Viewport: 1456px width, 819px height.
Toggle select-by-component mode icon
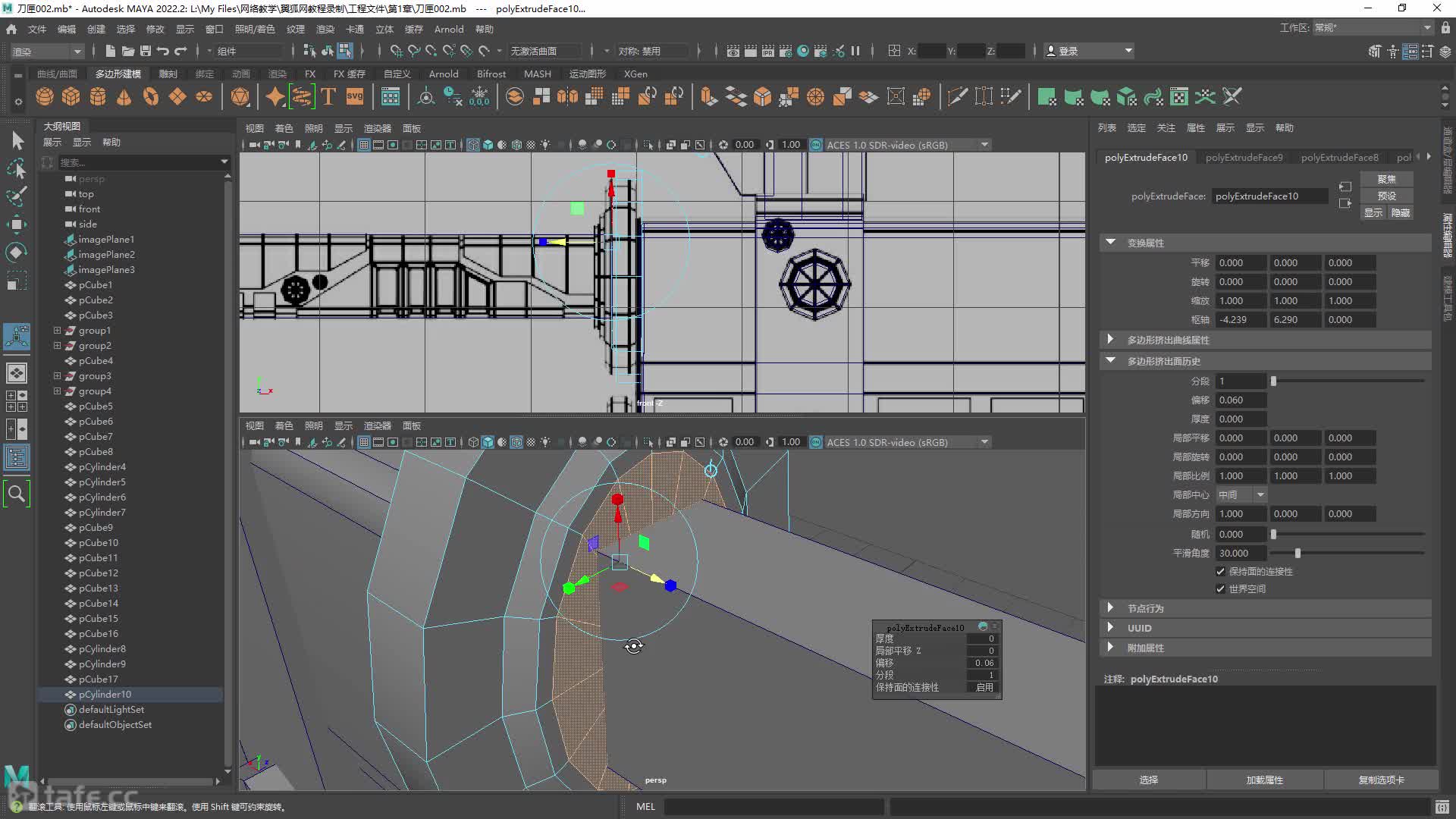345,51
